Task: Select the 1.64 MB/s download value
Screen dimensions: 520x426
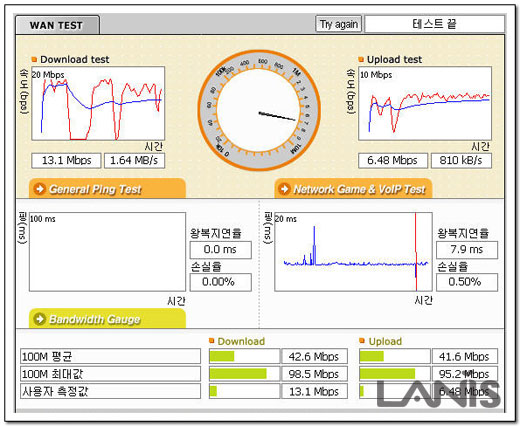Action: (x=134, y=161)
